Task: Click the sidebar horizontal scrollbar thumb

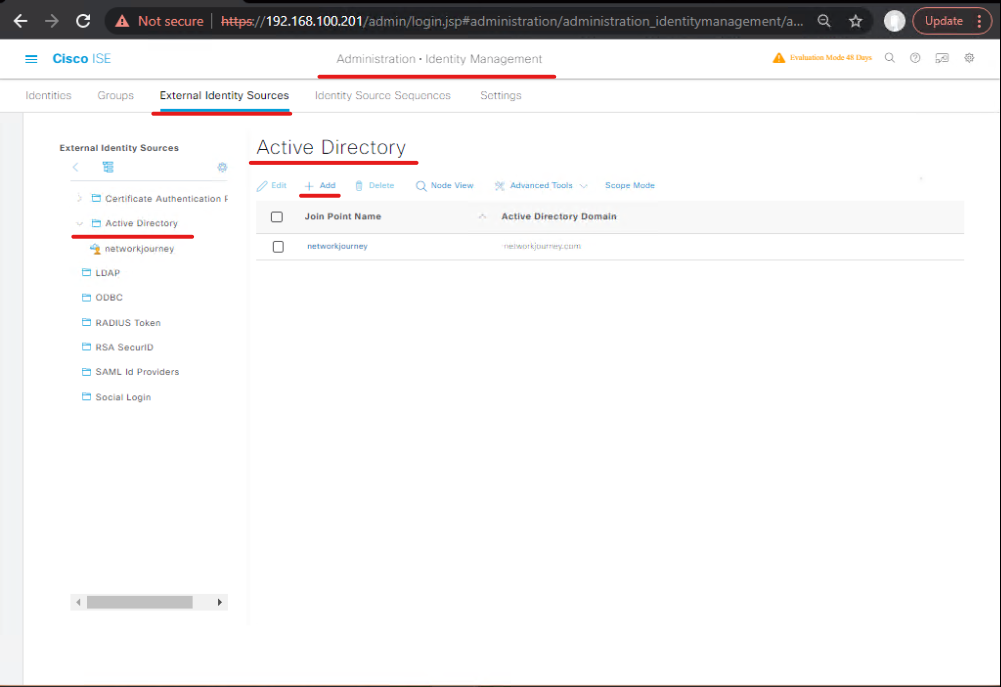Action: click(x=140, y=602)
